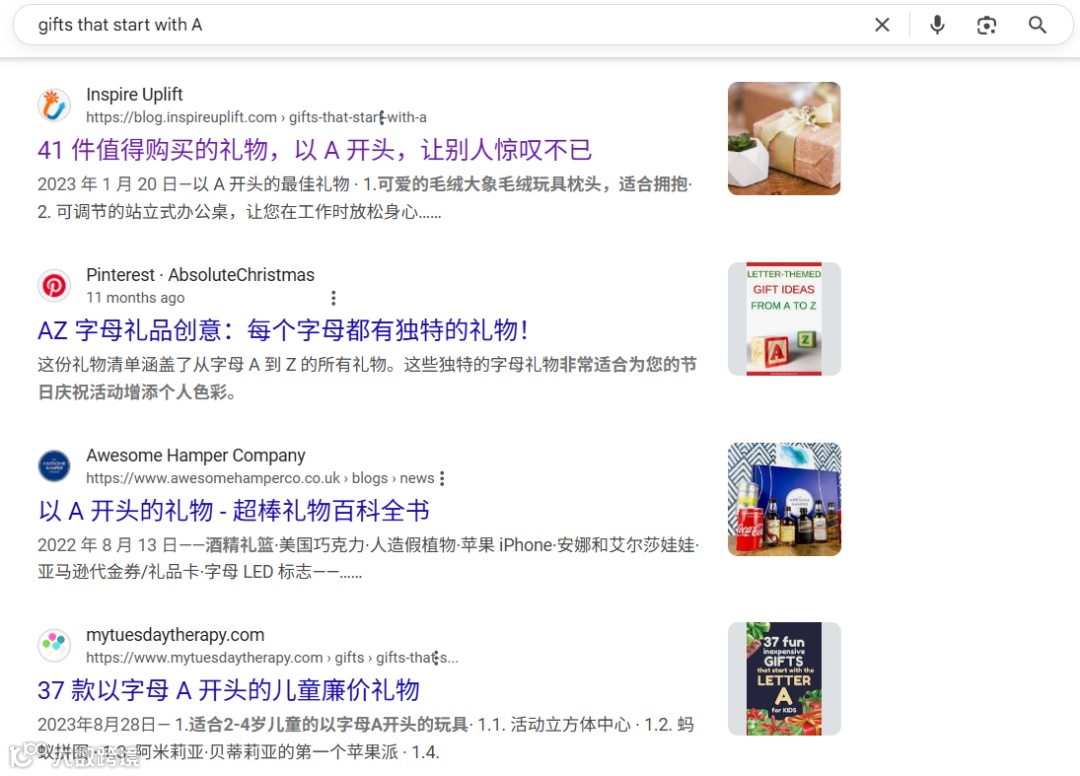The width and height of the screenshot is (1080, 776).
Task: Open the '37 款以字母 A 开头' result link
Action: 229,691
